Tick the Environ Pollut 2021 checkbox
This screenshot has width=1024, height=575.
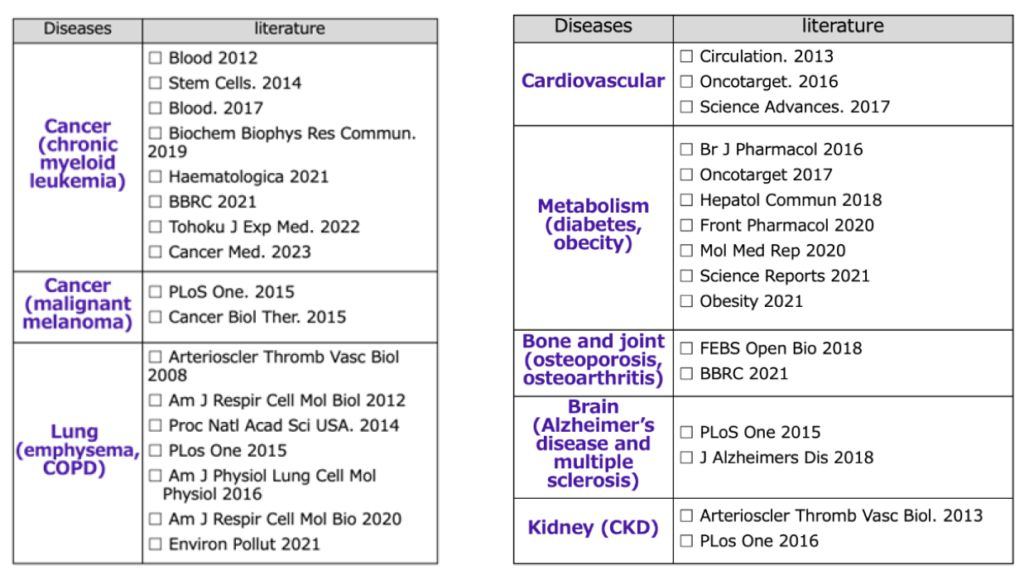[155, 544]
